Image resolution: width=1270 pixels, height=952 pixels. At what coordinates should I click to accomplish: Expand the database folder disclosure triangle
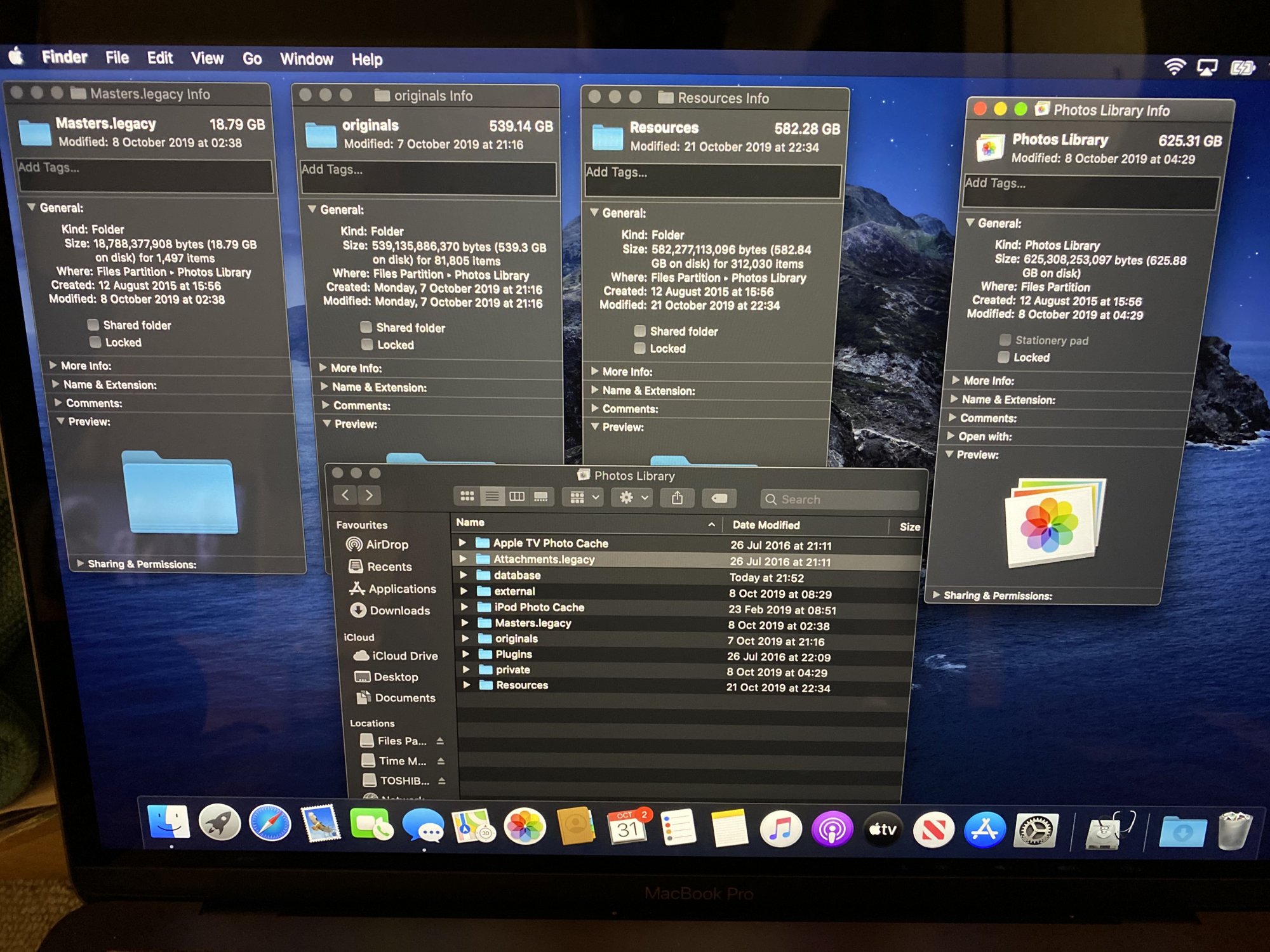(x=464, y=575)
